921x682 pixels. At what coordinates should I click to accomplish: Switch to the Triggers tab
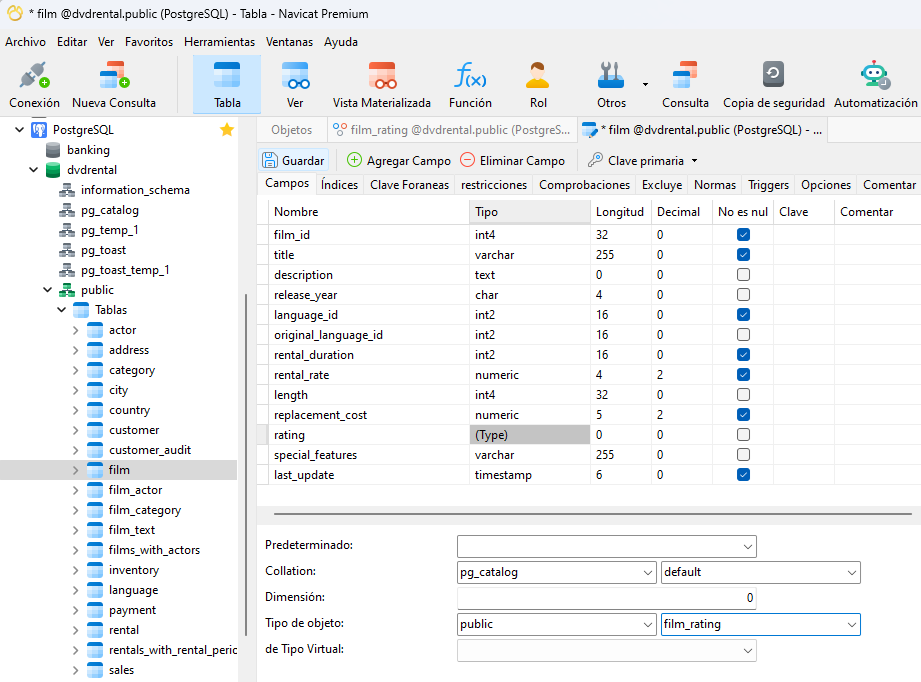[768, 184]
